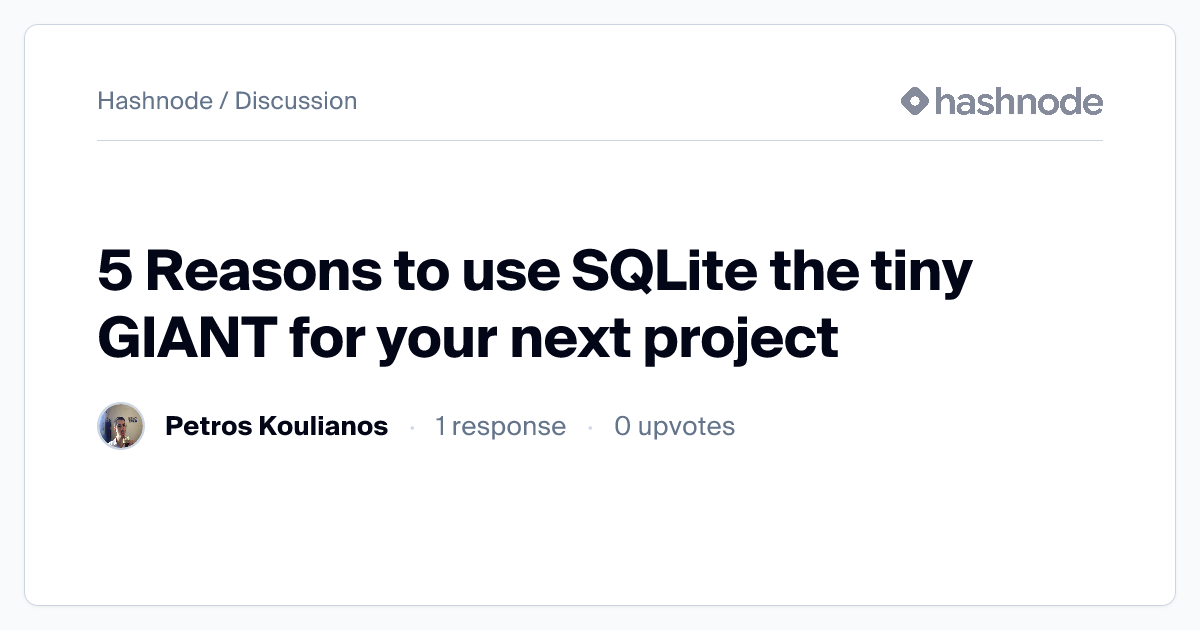Click the number 5 starting the title
Screen dimensions: 1200x630
(114, 273)
